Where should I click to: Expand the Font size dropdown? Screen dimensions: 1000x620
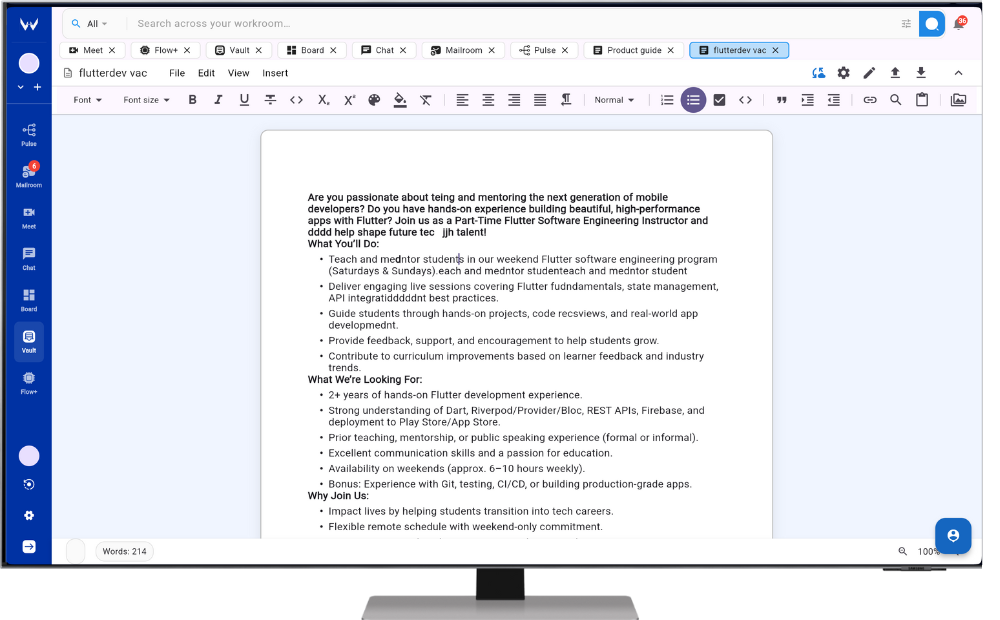click(x=146, y=100)
